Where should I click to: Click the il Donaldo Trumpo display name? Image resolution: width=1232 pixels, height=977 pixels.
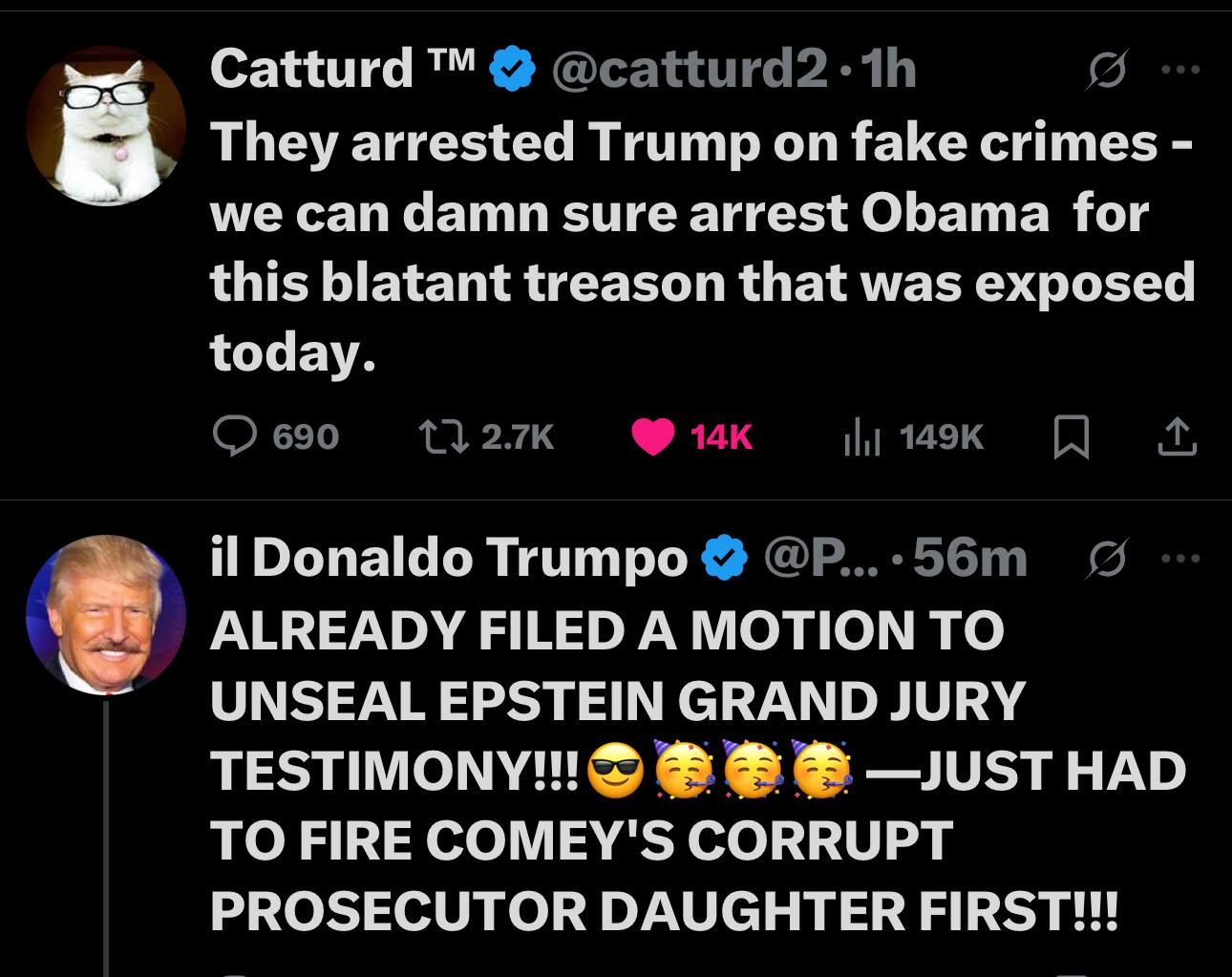[x=448, y=559]
